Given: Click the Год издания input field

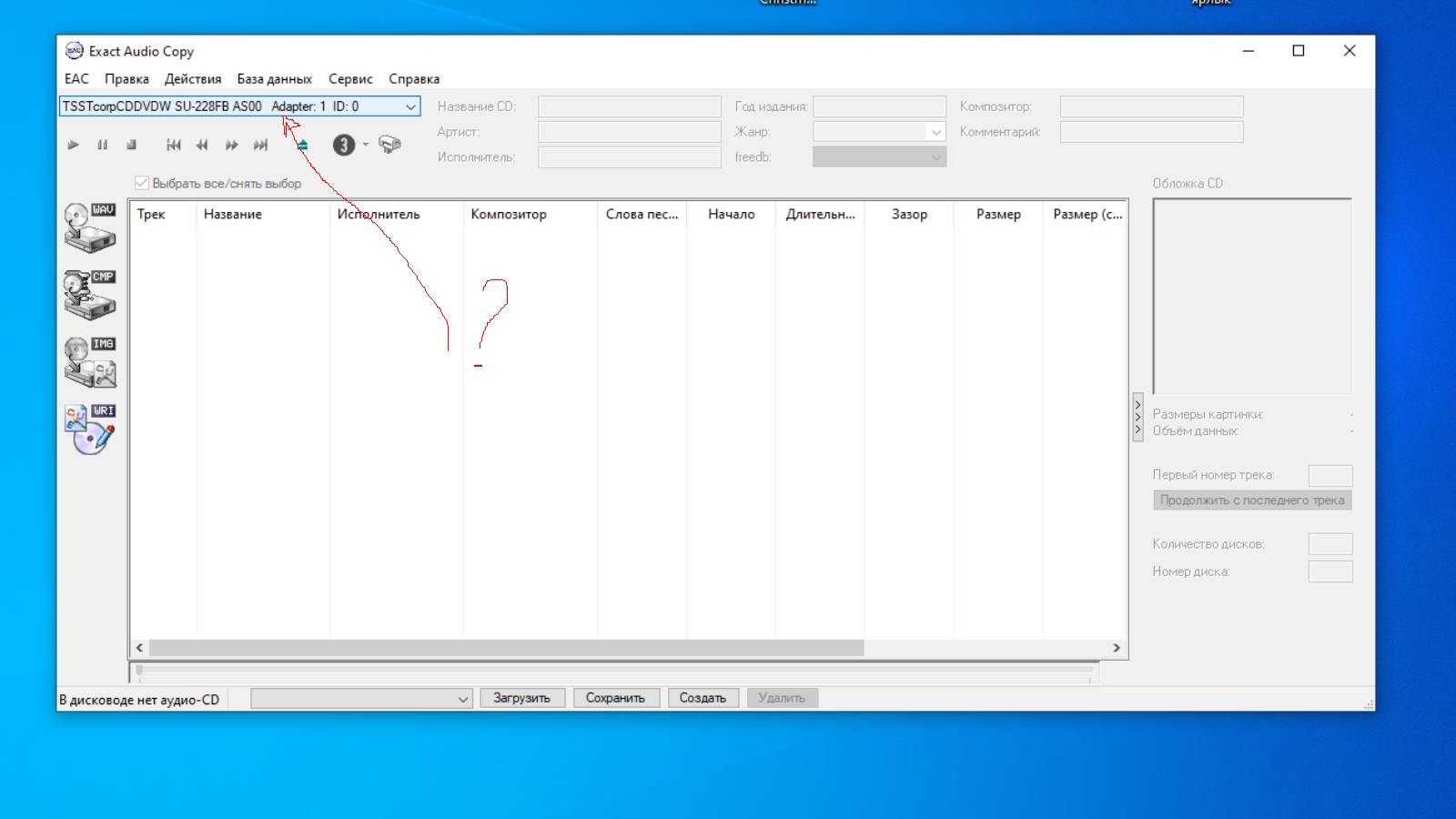Looking at the screenshot, I should (x=879, y=106).
